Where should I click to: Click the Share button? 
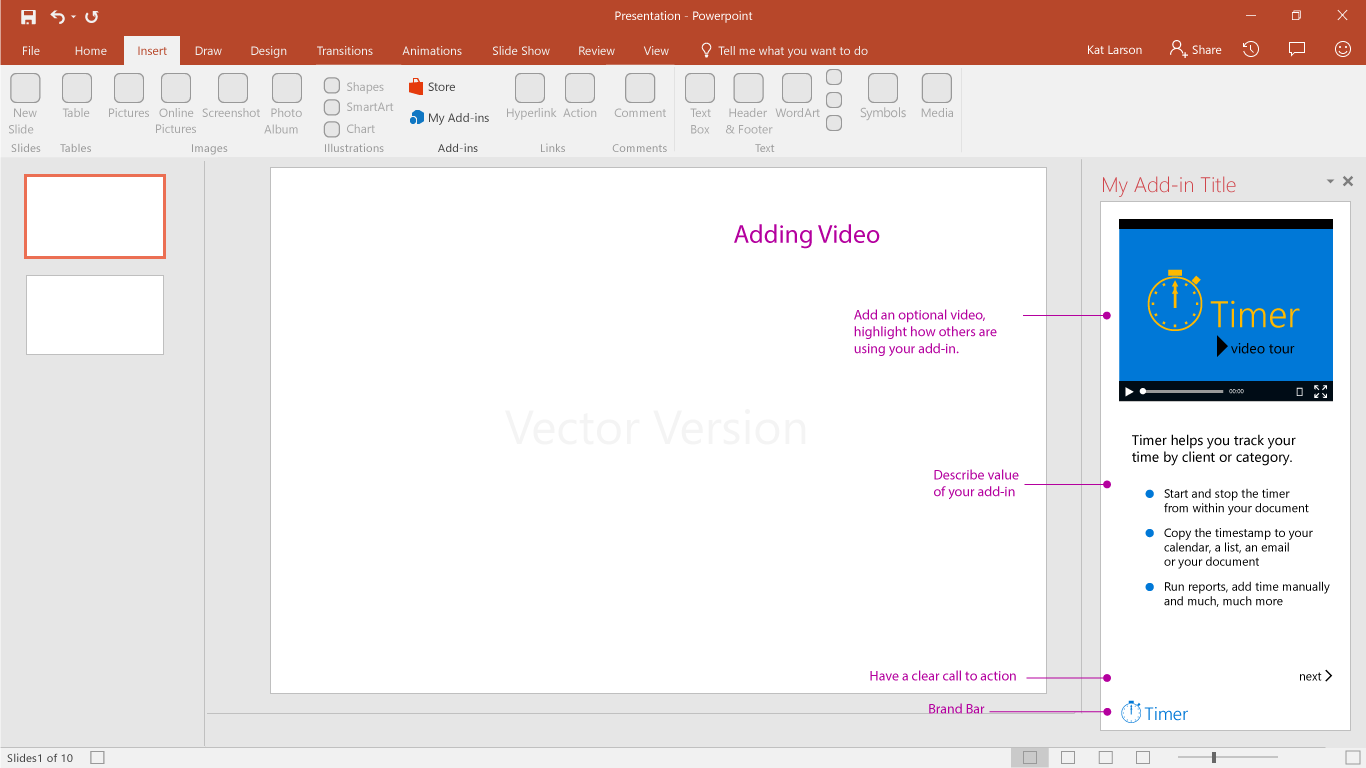tap(1196, 49)
